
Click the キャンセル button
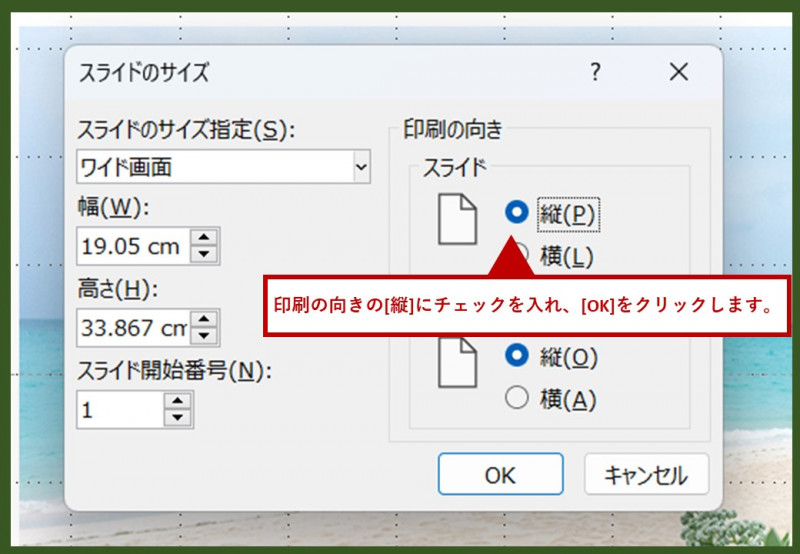[646, 474]
